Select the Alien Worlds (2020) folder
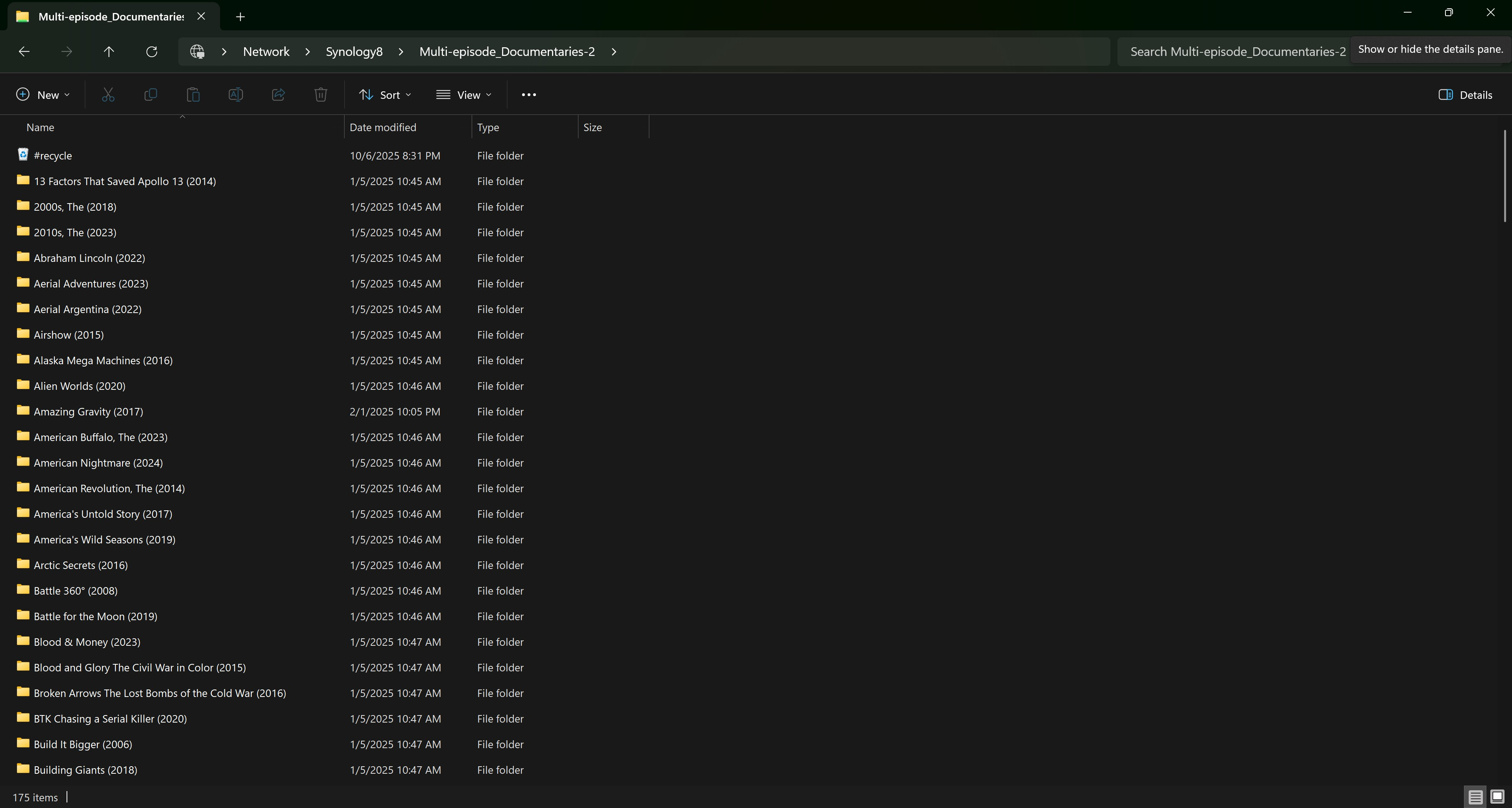The height and width of the screenshot is (808, 1512). pos(79,386)
